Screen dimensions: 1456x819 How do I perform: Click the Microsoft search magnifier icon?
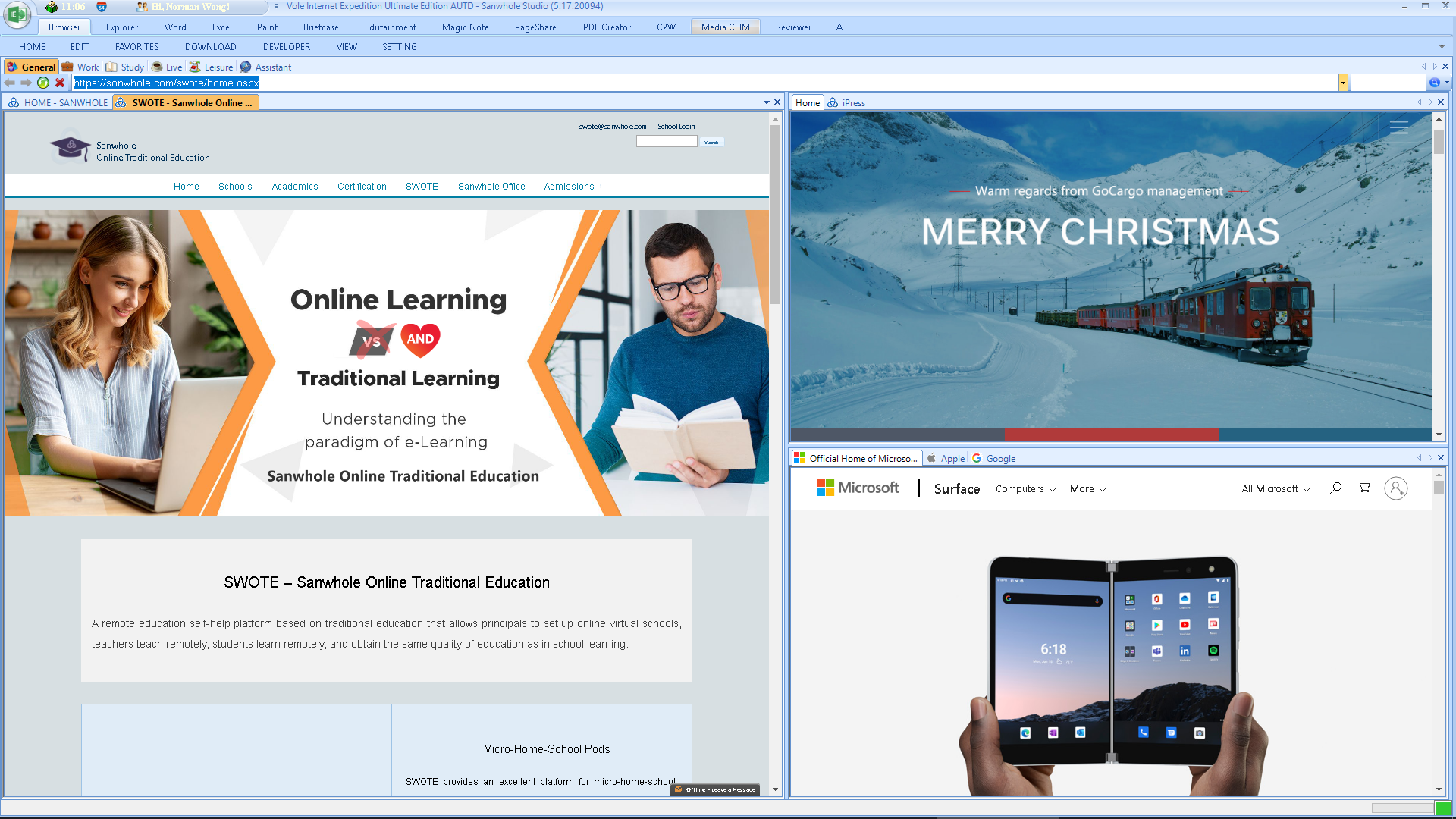1335,488
